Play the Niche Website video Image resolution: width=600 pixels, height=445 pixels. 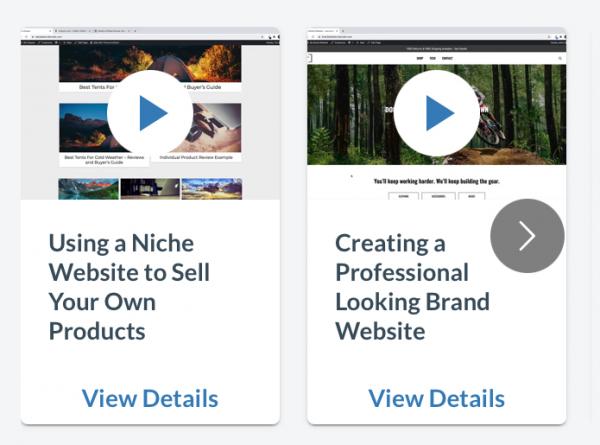tap(150, 113)
